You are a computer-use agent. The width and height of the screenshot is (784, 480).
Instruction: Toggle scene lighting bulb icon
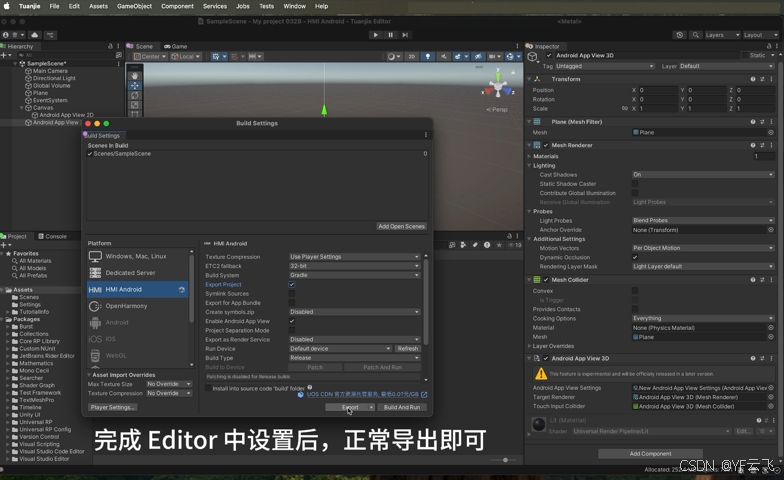click(428, 56)
